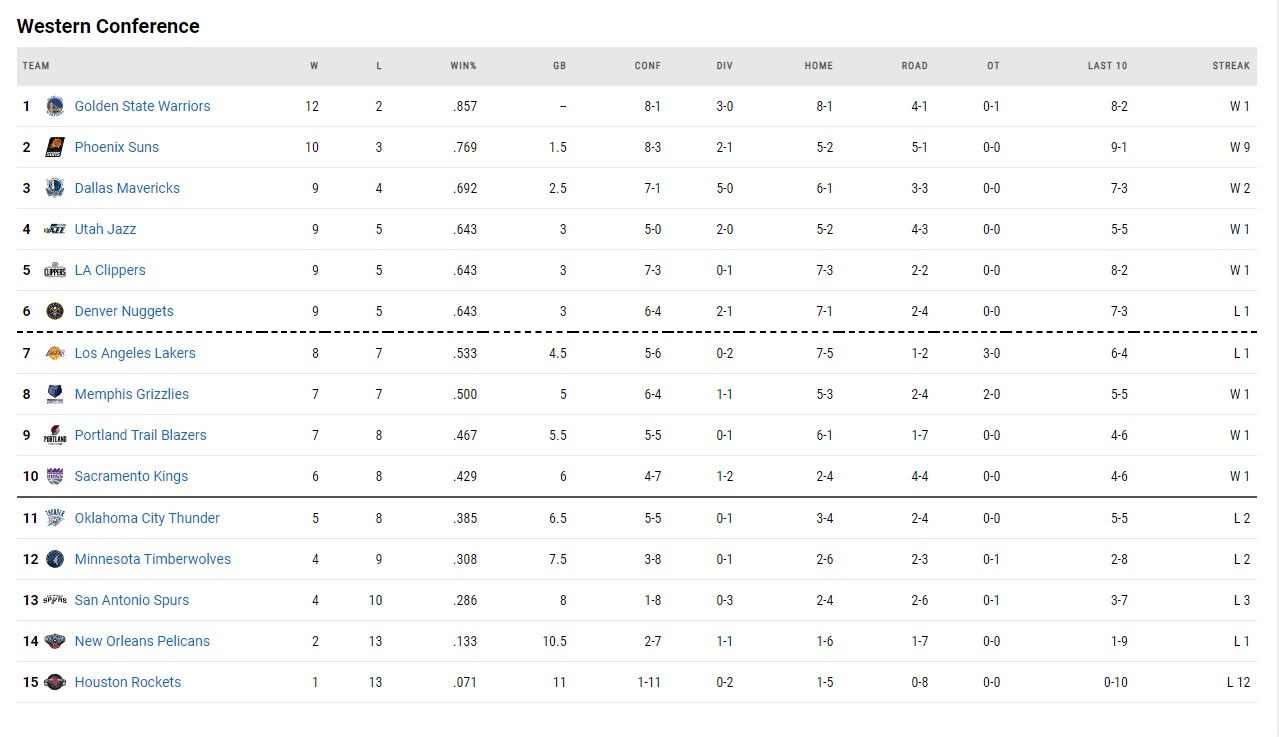1279x737 pixels.
Task: Click the Utah Jazz logo icon
Action: point(55,229)
